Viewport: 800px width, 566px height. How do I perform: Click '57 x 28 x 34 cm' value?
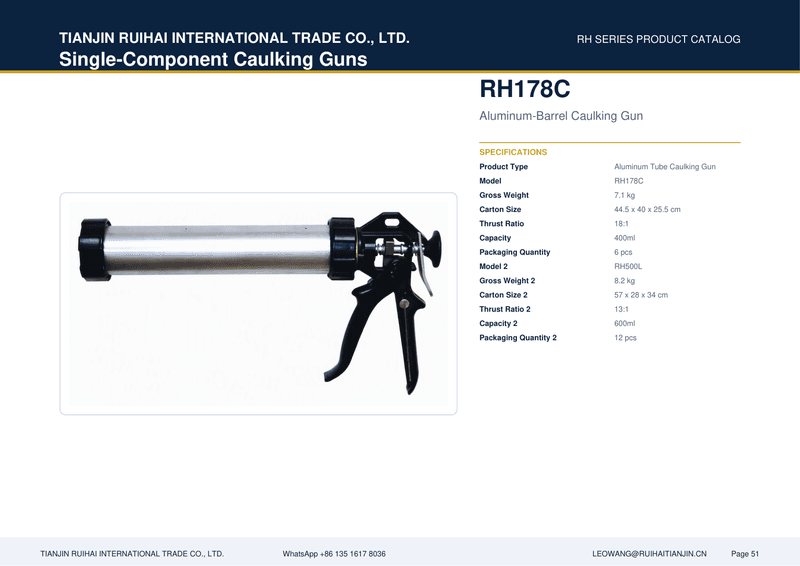point(641,295)
